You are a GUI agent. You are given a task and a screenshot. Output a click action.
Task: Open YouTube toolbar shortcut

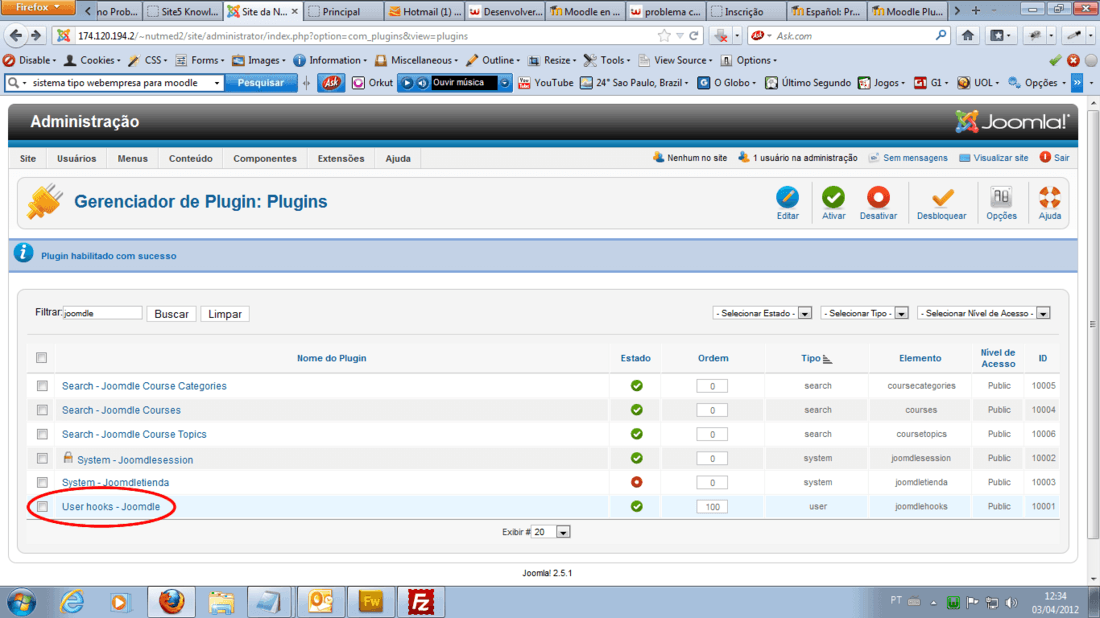[x=545, y=83]
